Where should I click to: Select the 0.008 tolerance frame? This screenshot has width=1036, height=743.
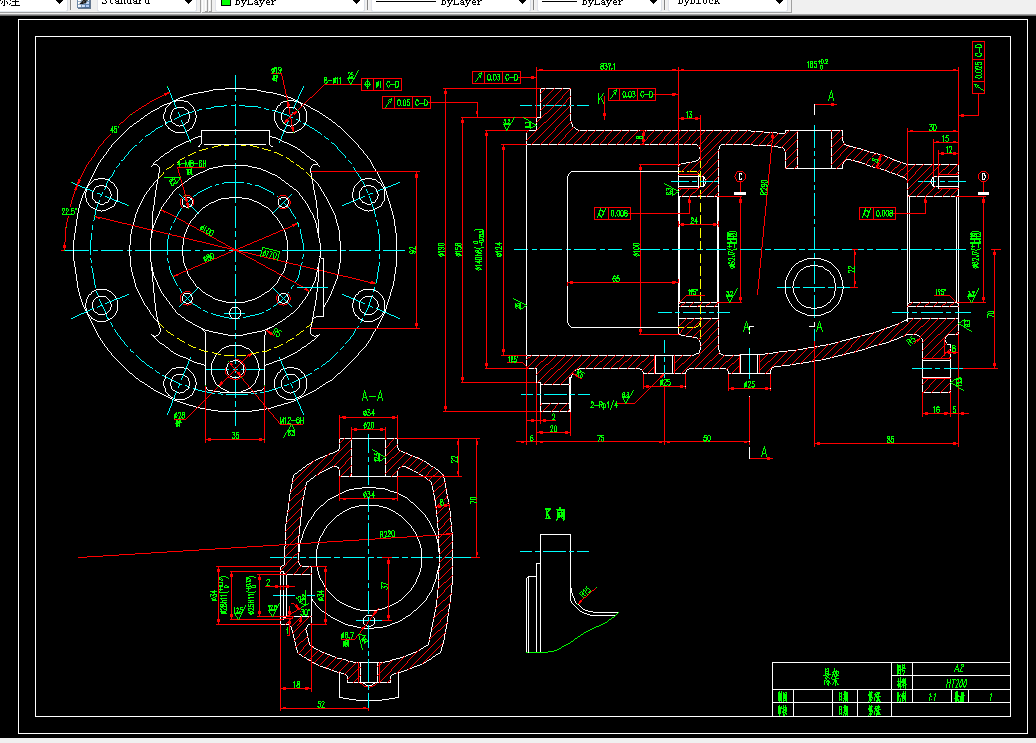[877, 213]
